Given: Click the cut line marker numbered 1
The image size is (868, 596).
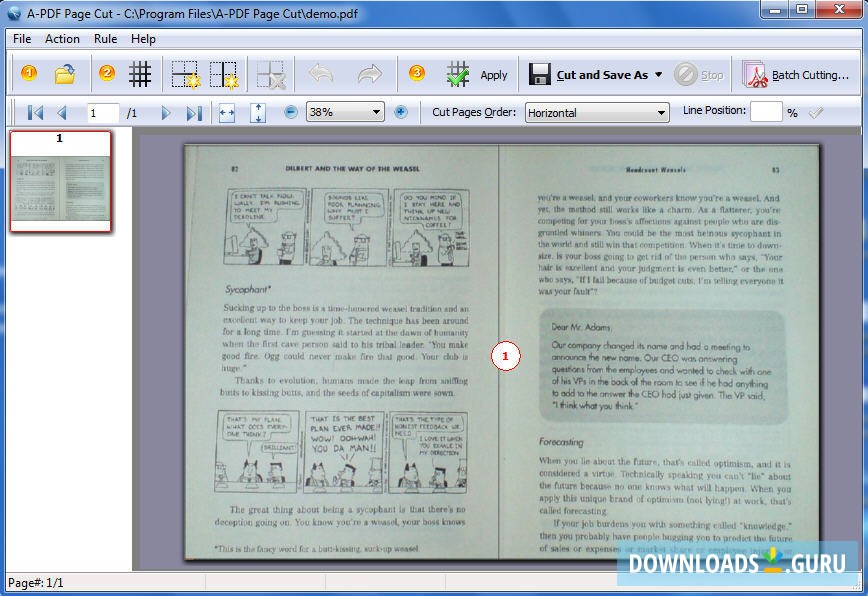Looking at the screenshot, I should coord(505,356).
